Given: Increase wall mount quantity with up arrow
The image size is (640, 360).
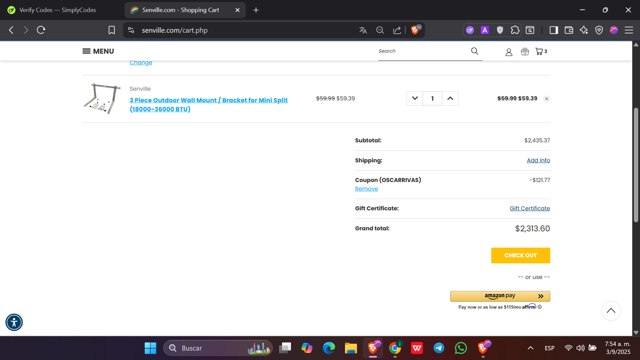Looking at the screenshot, I should point(450,98).
